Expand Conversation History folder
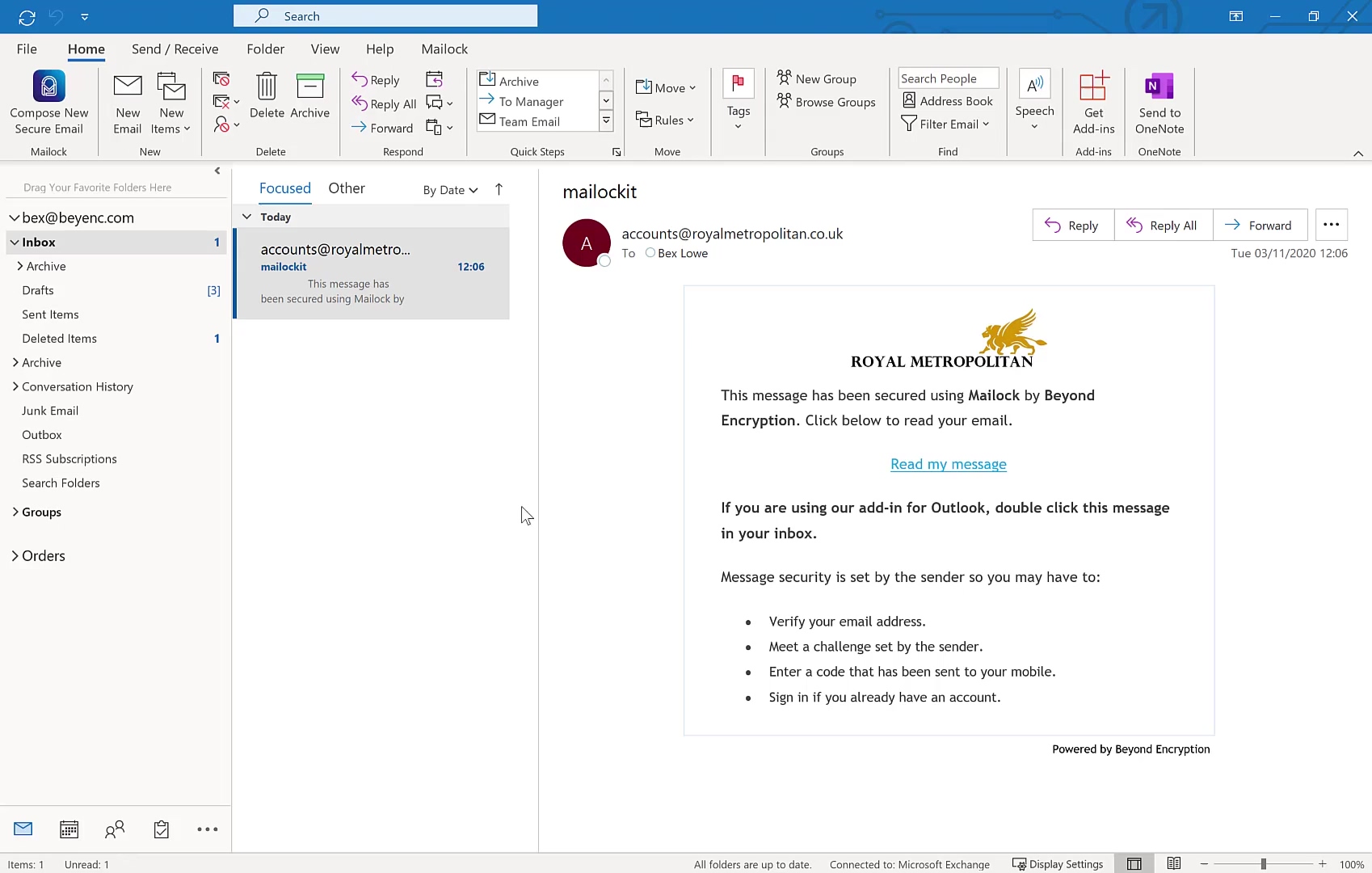 (15, 386)
